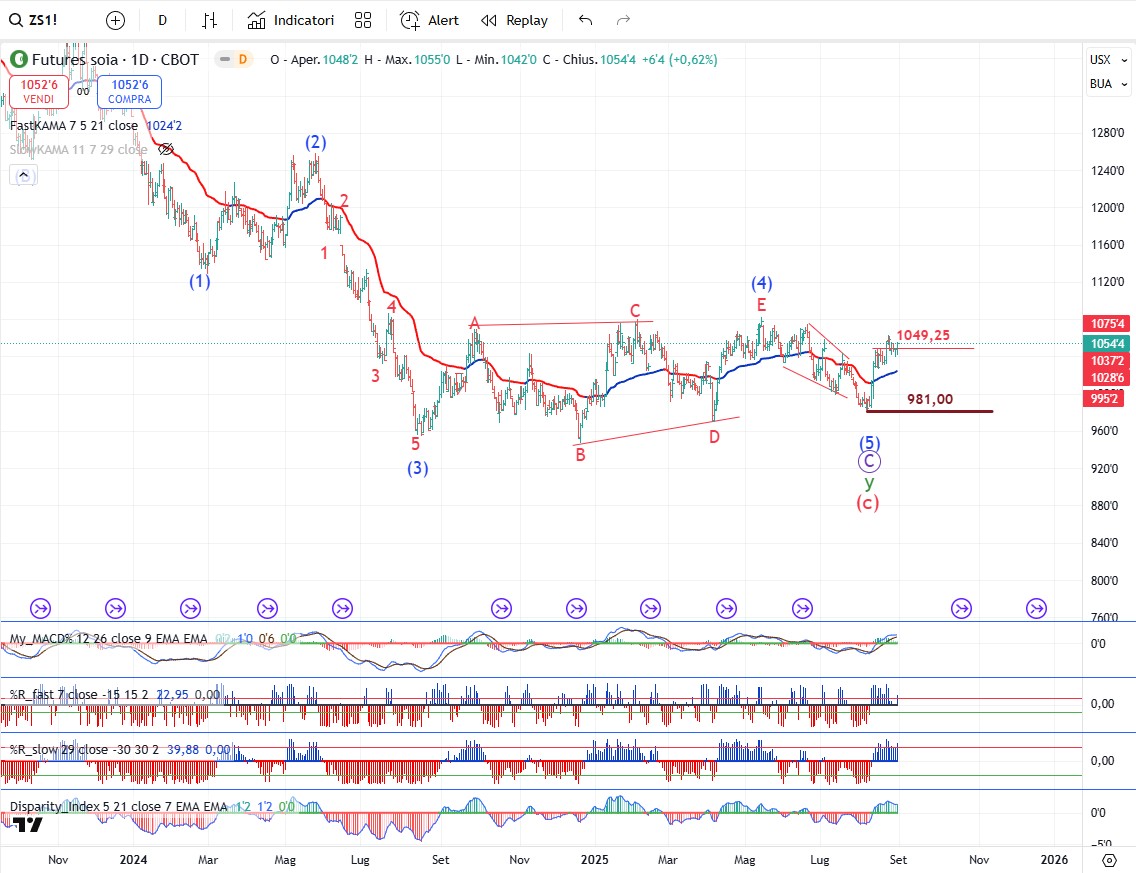Open the Indicatori menu
This screenshot has height=873, width=1136.
pyautogui.click(x=291, y=20)
